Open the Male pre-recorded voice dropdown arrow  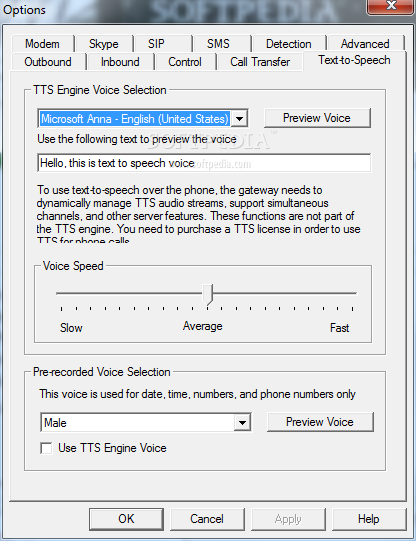click(x=242, y=422)
